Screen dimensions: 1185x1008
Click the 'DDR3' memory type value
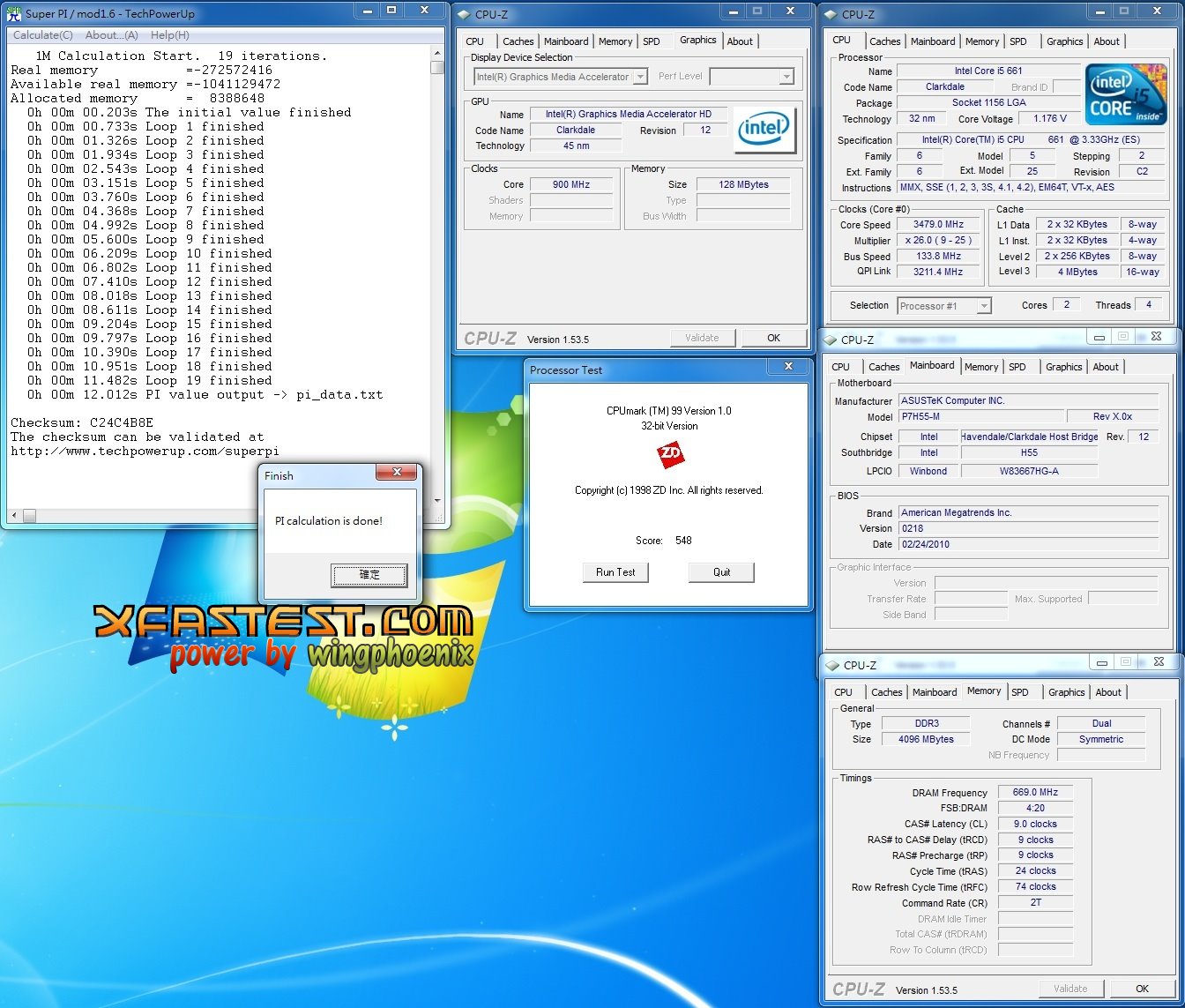tap(927, 723)
